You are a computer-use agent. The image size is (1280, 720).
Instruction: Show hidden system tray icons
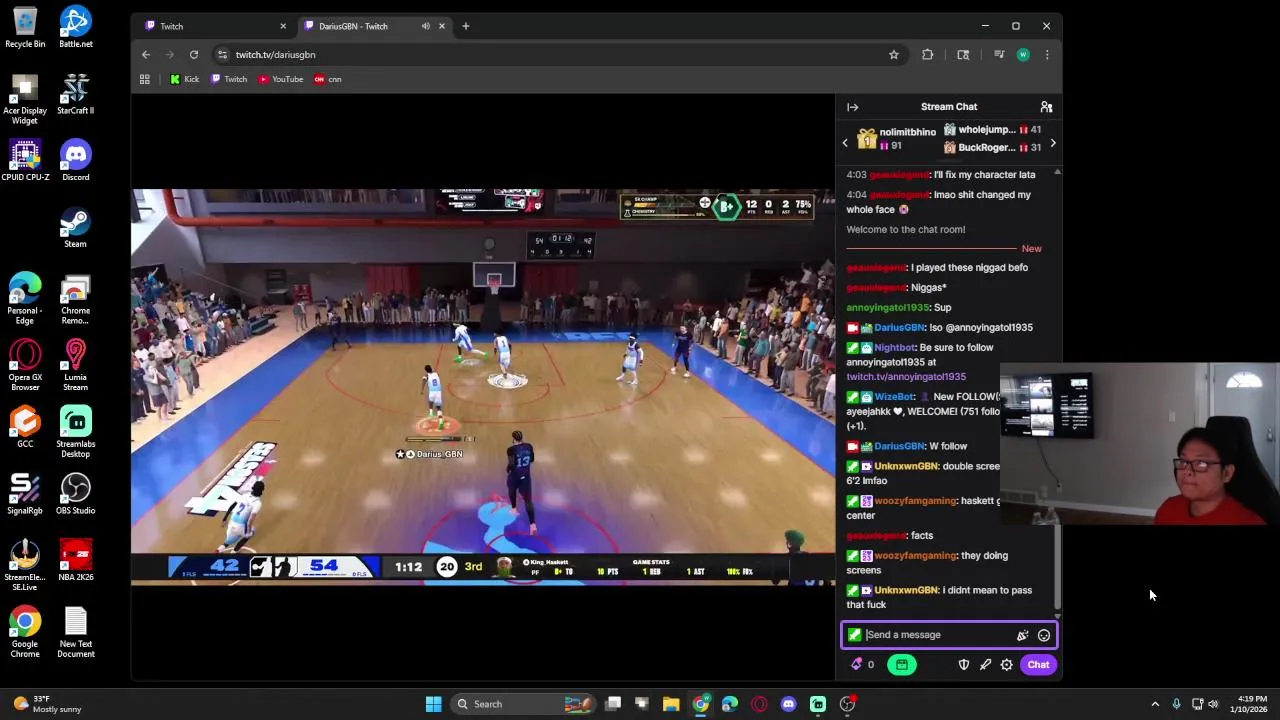(x=1155, y=704)
